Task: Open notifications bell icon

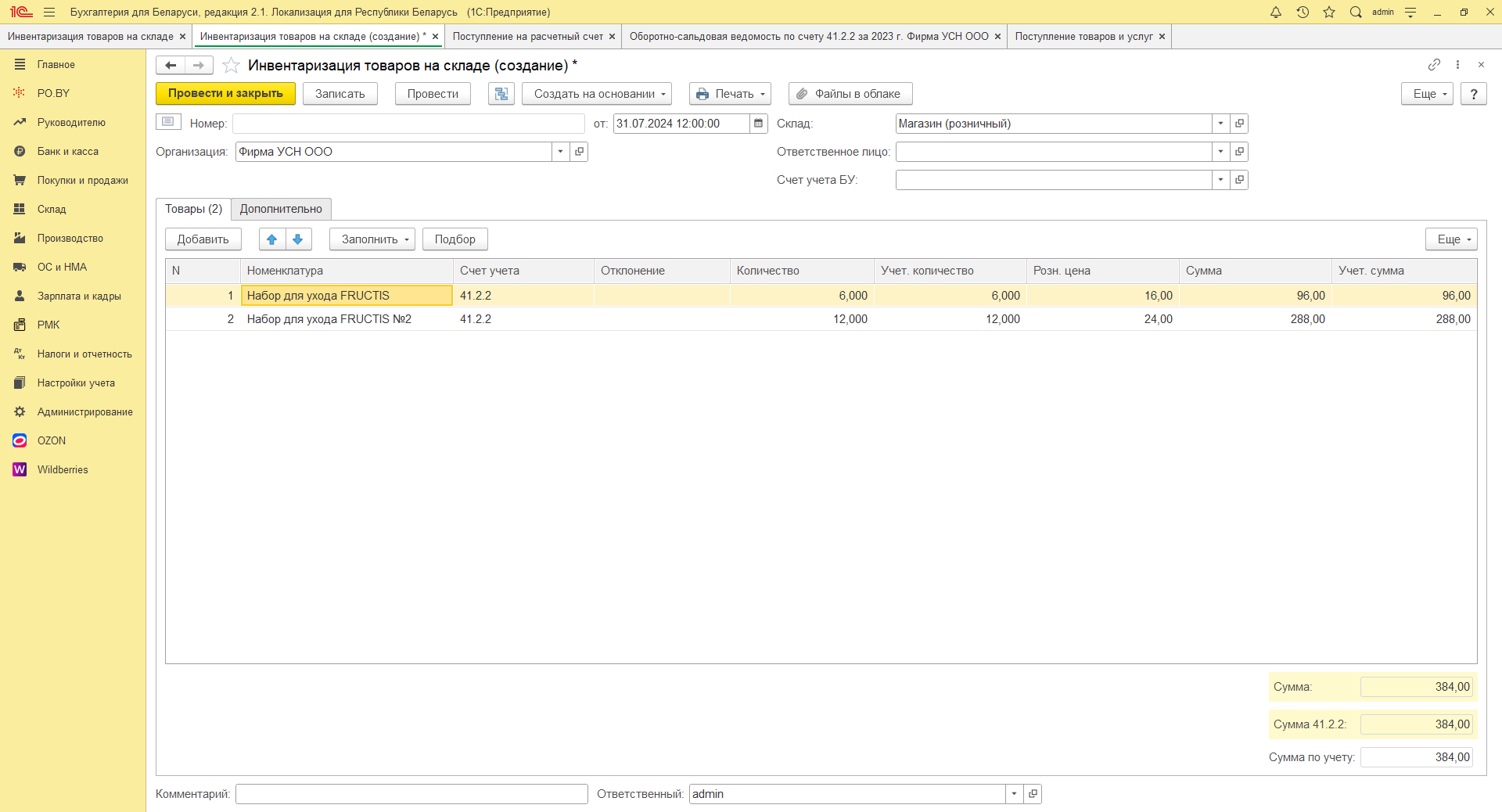Action: click(x=1276, y=12)
